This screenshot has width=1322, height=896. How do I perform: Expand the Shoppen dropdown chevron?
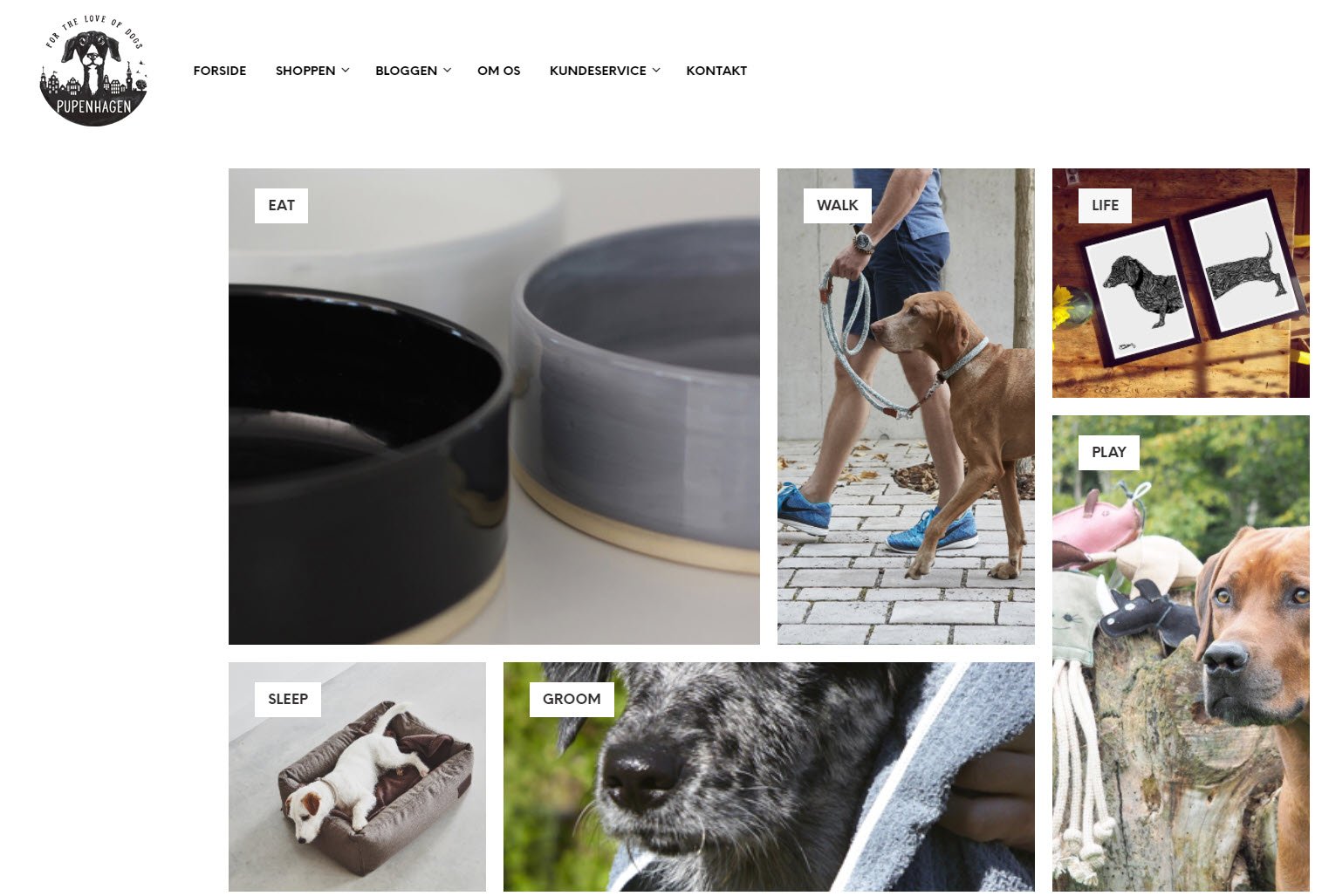pos(346,70)
